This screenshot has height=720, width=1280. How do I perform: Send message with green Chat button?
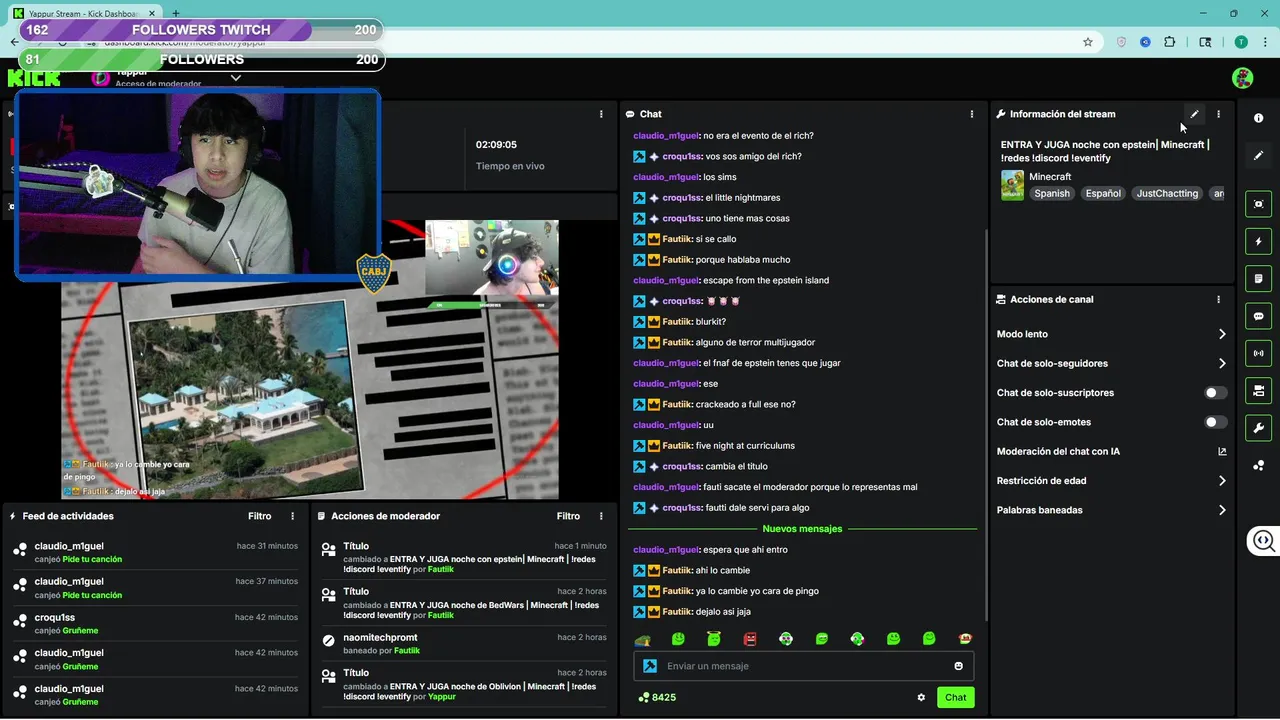coord(956,697)
